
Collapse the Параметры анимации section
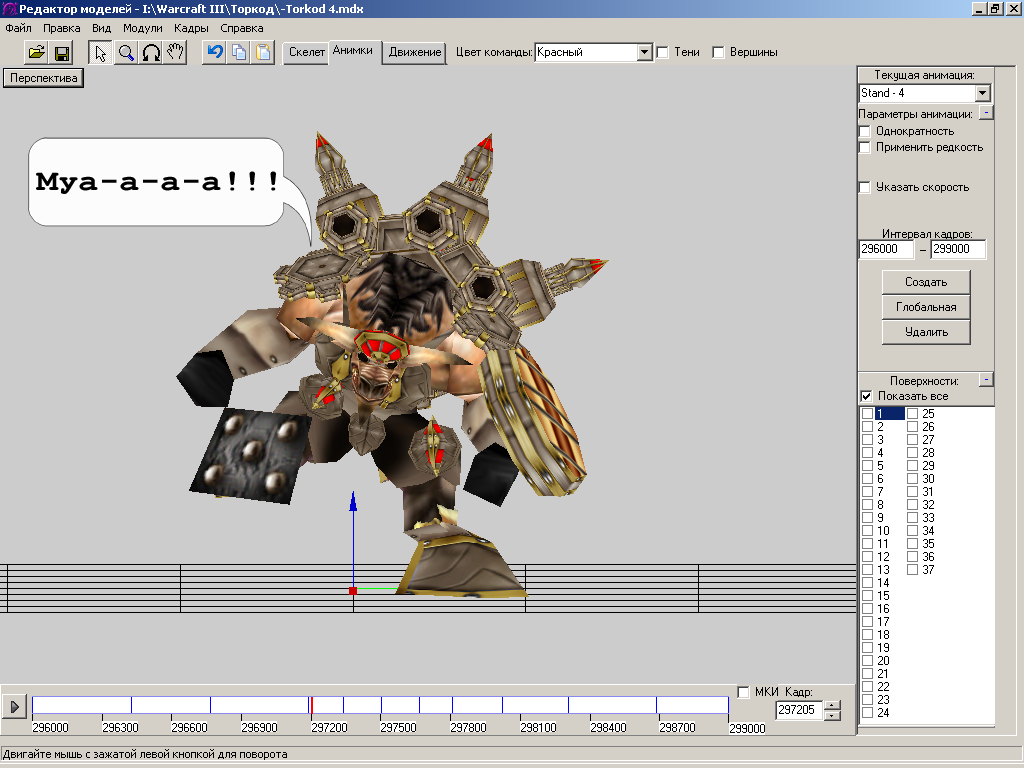point(986,113)
